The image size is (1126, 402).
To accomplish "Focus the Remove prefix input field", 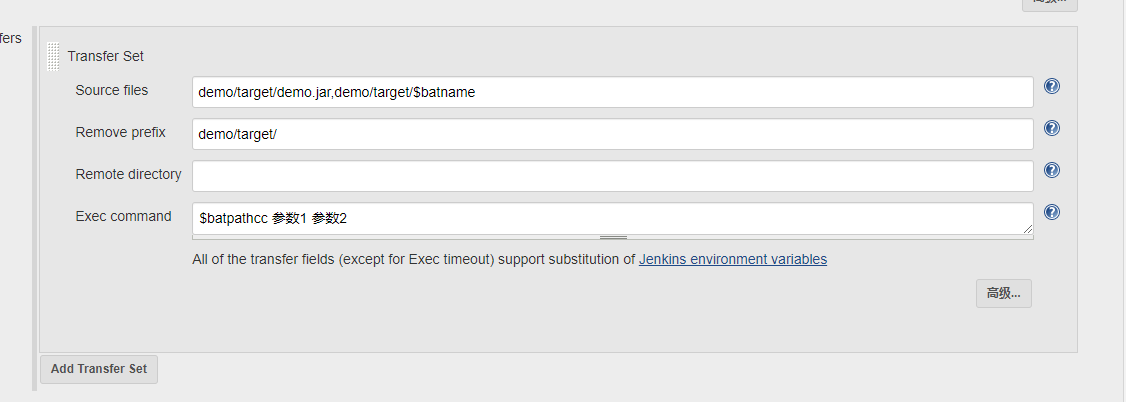I will click(612, 134).
